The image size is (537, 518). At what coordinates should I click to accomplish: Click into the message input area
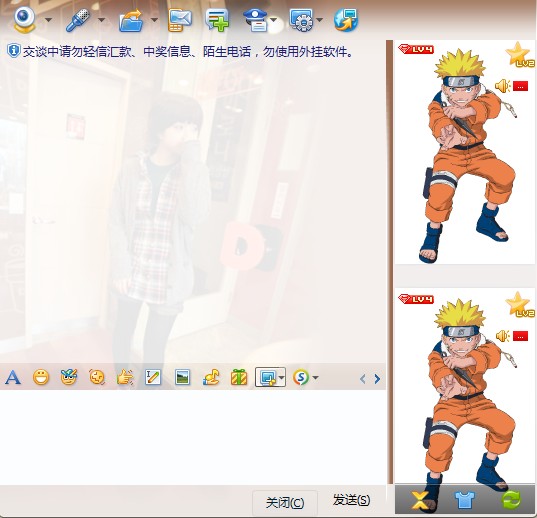click(x=193, y=437)
